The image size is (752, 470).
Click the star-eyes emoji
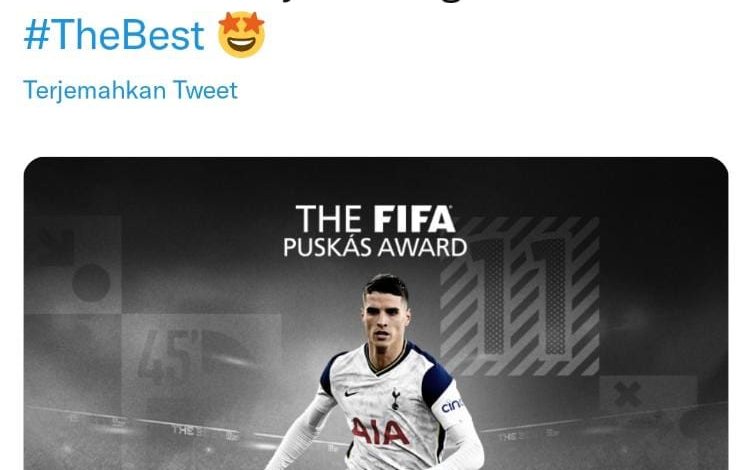tap(241, 34)
